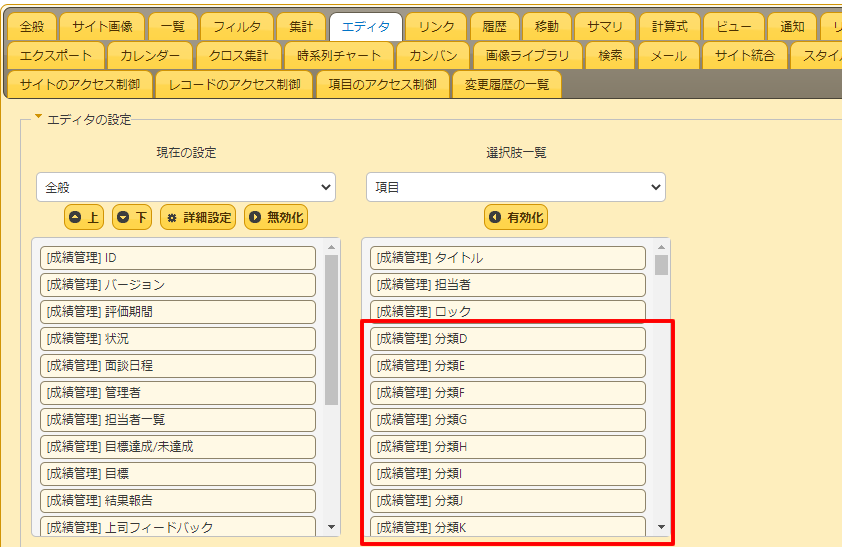Image resolution: width=842 pixels, height=547 pixels.
Task: Open the リンク tab
Action: click(x=436, y=26)
